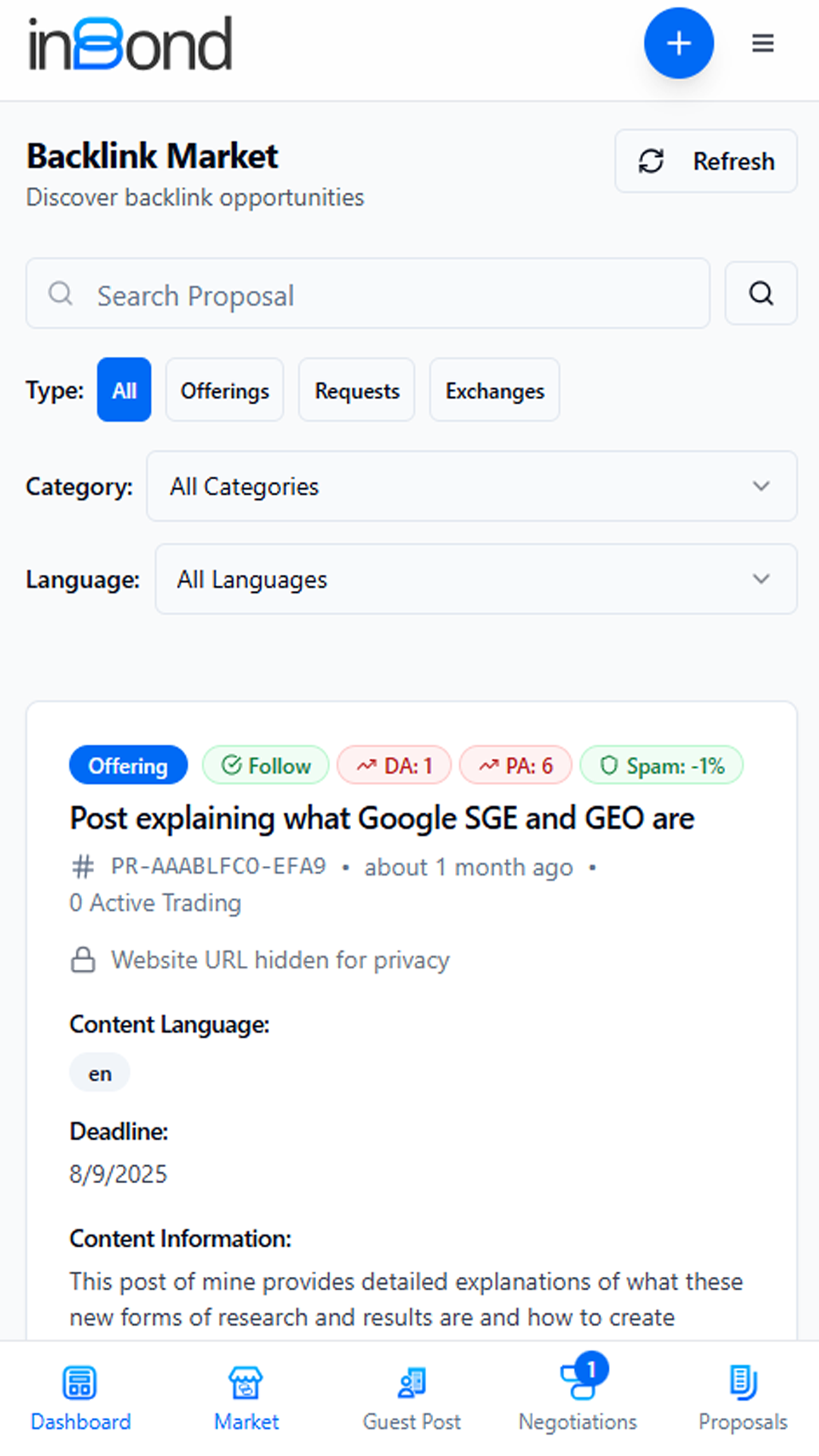Screen dimensions: 819x1456
Task: Open the hamburger menu
Action: 763,43
